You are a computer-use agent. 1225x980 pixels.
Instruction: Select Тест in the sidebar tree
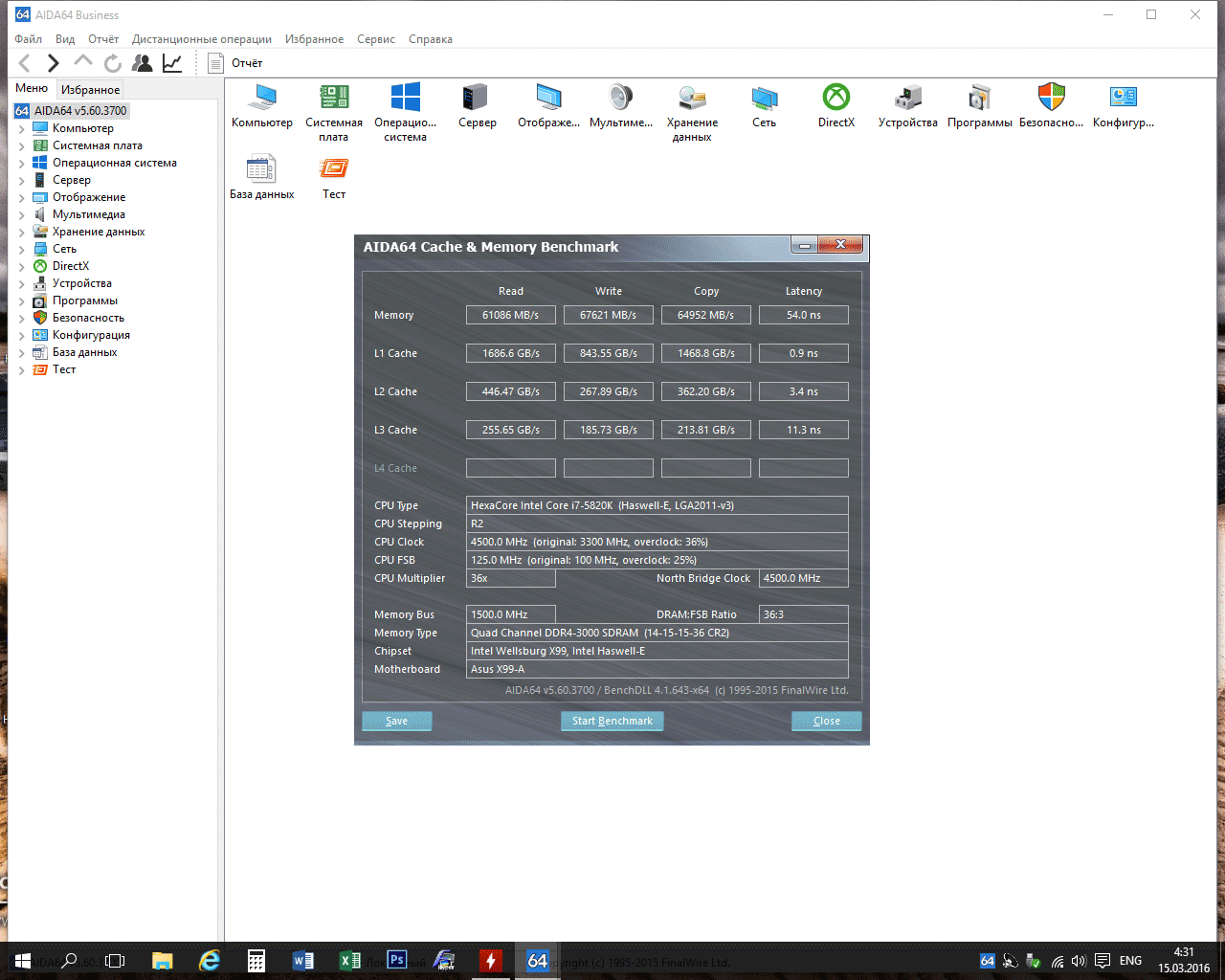click(64, 369)
